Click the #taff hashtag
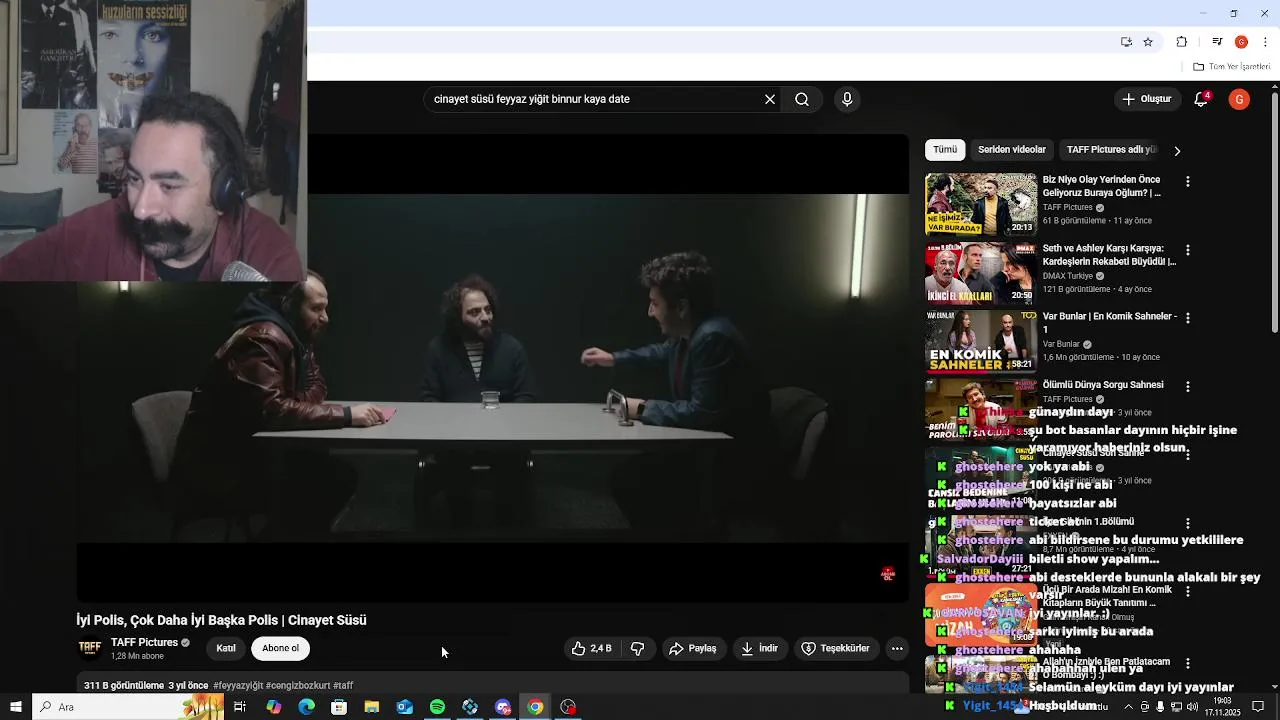The height and width of the screenshot is (720, 1280). pyautogui.click(x=343, y=686)
